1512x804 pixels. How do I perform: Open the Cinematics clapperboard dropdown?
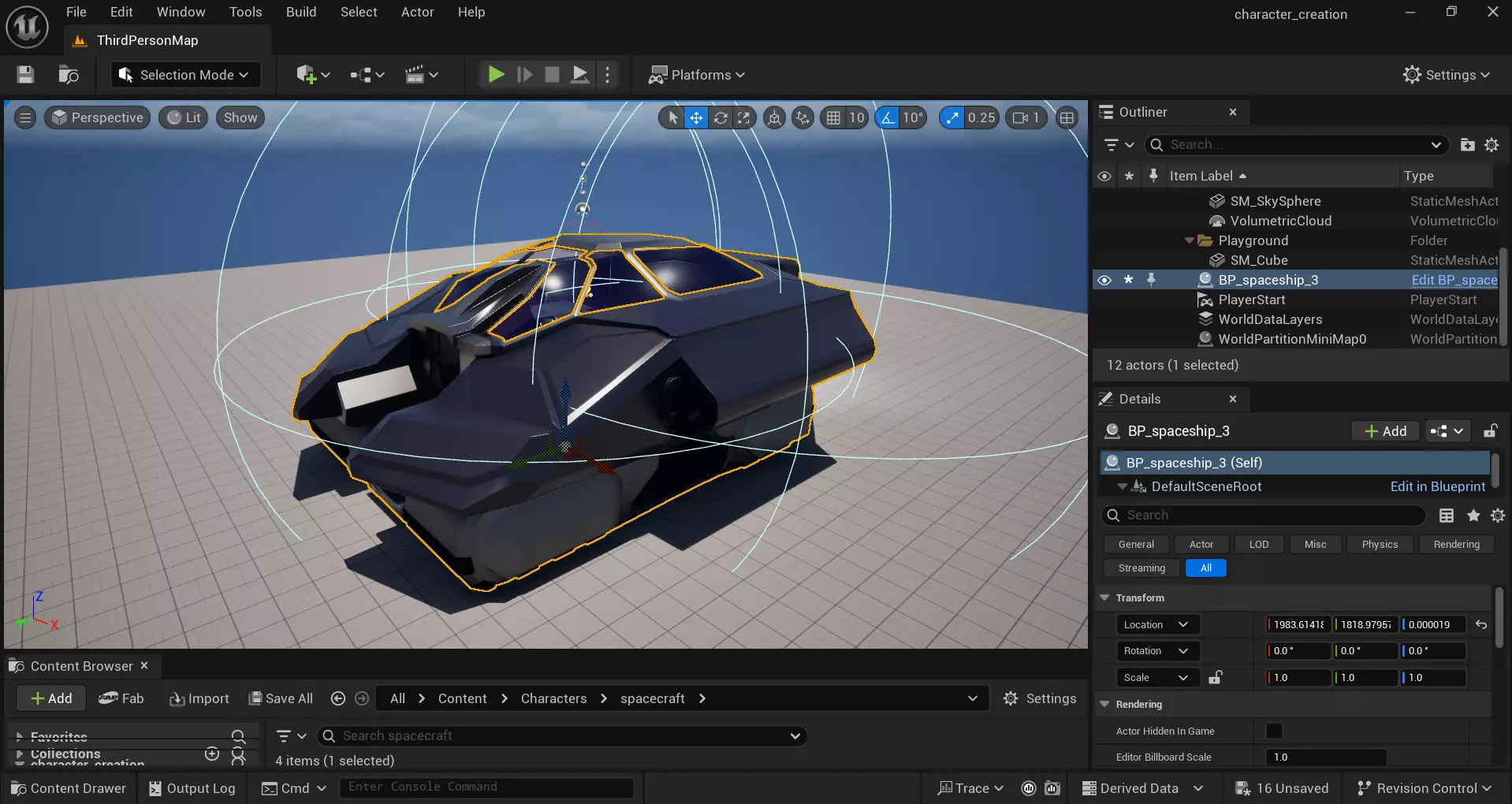point(421,75)
